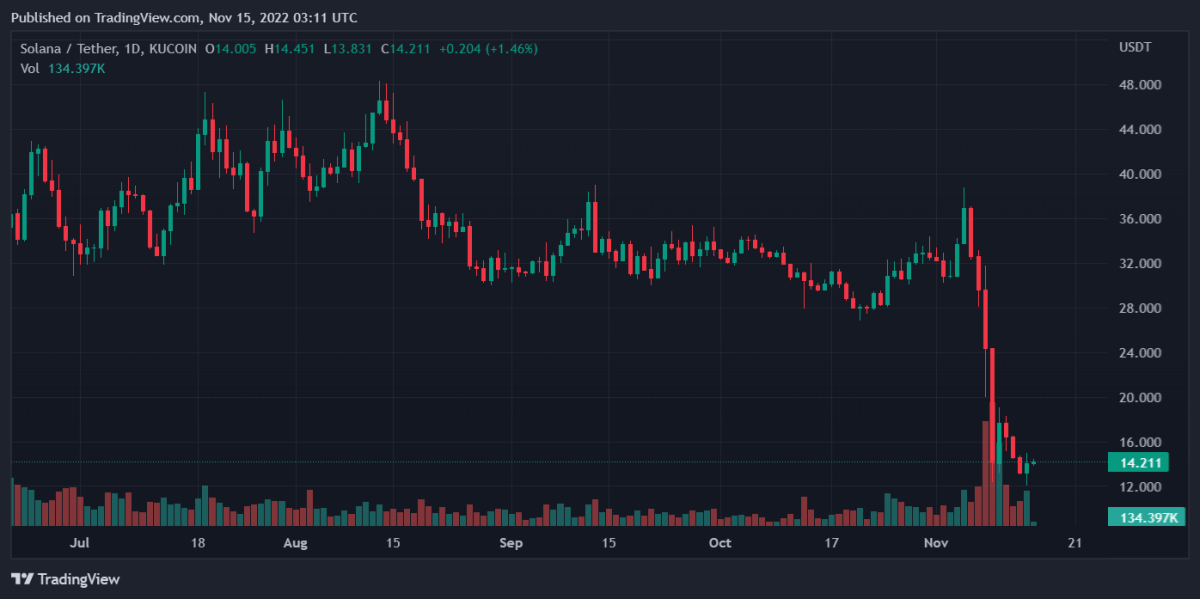The width and height of the screenshot is (1200, 599).
Task: Click the TradingView logo in the footer
Action: tap(65, 579)
